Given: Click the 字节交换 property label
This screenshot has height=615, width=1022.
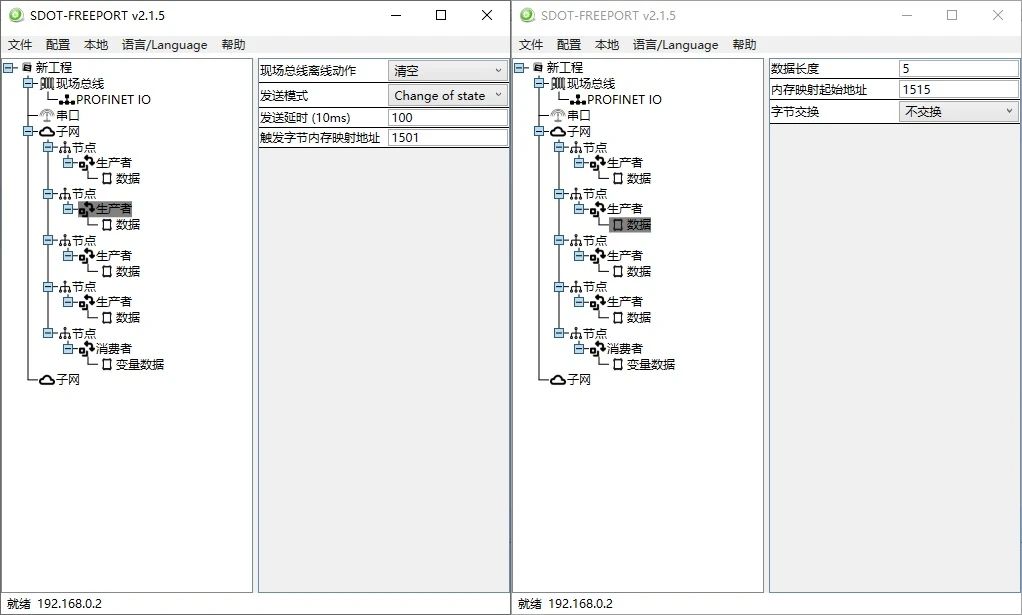Looking at the screenshot, I should point(795,111).
